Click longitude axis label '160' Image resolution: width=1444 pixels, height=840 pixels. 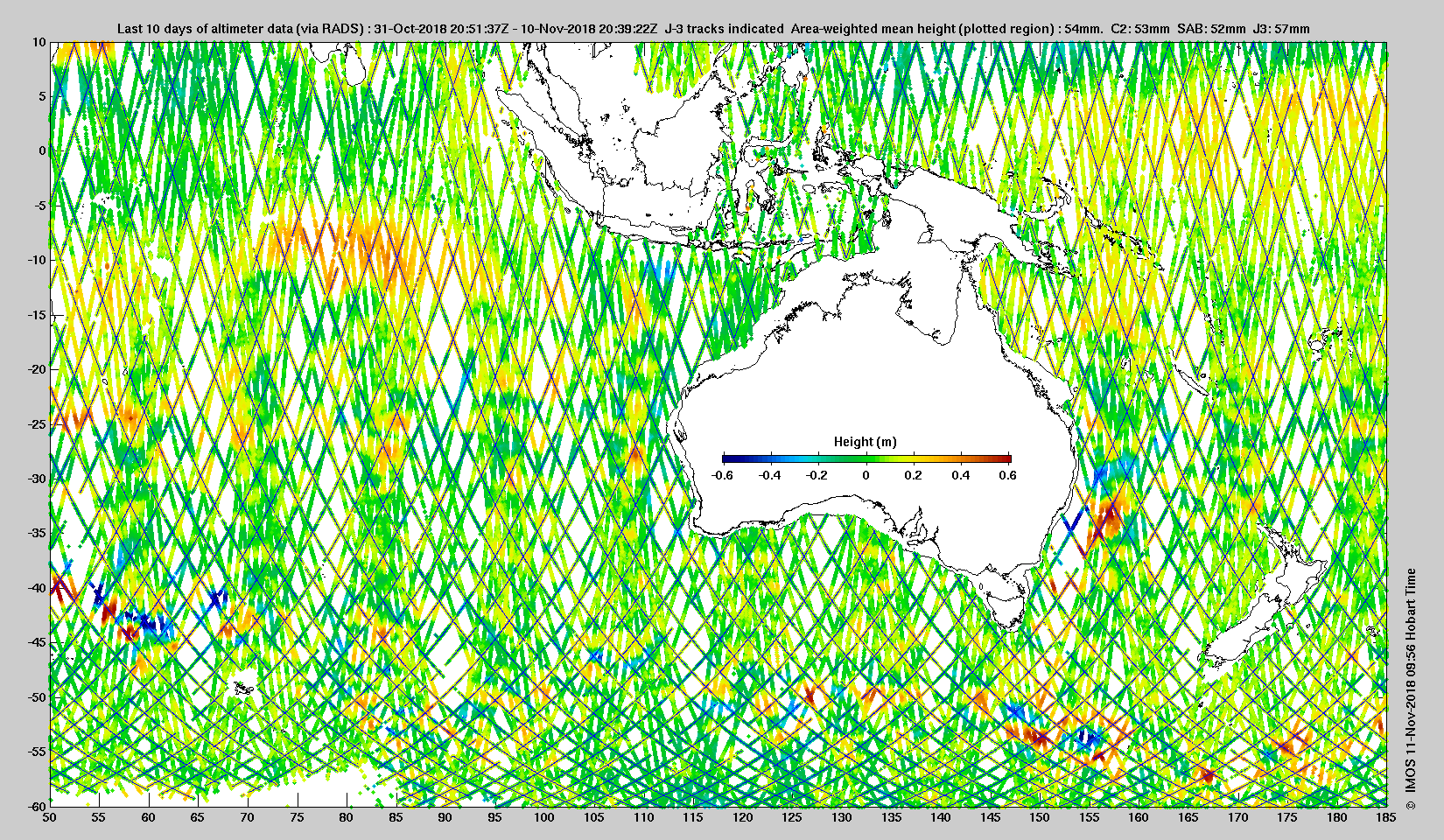(x=1139, y=817)
